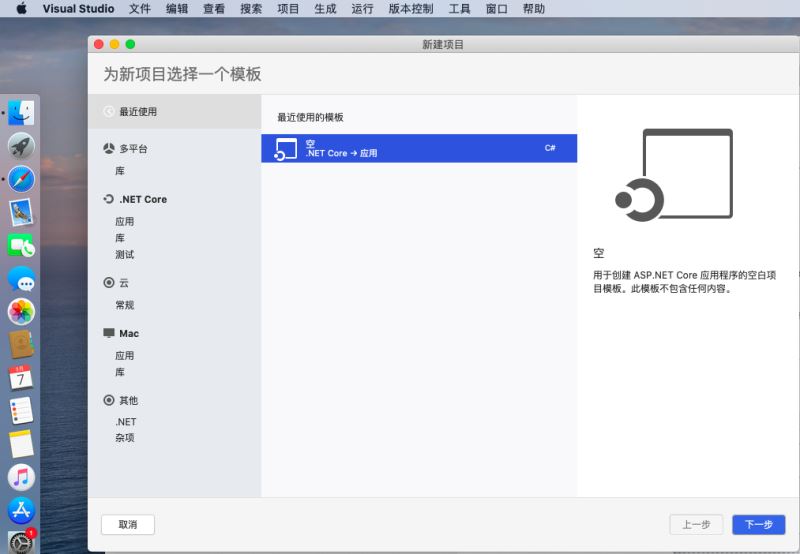Select 应用 under .NET Core
Screen dimensions: 800x554
124,221
